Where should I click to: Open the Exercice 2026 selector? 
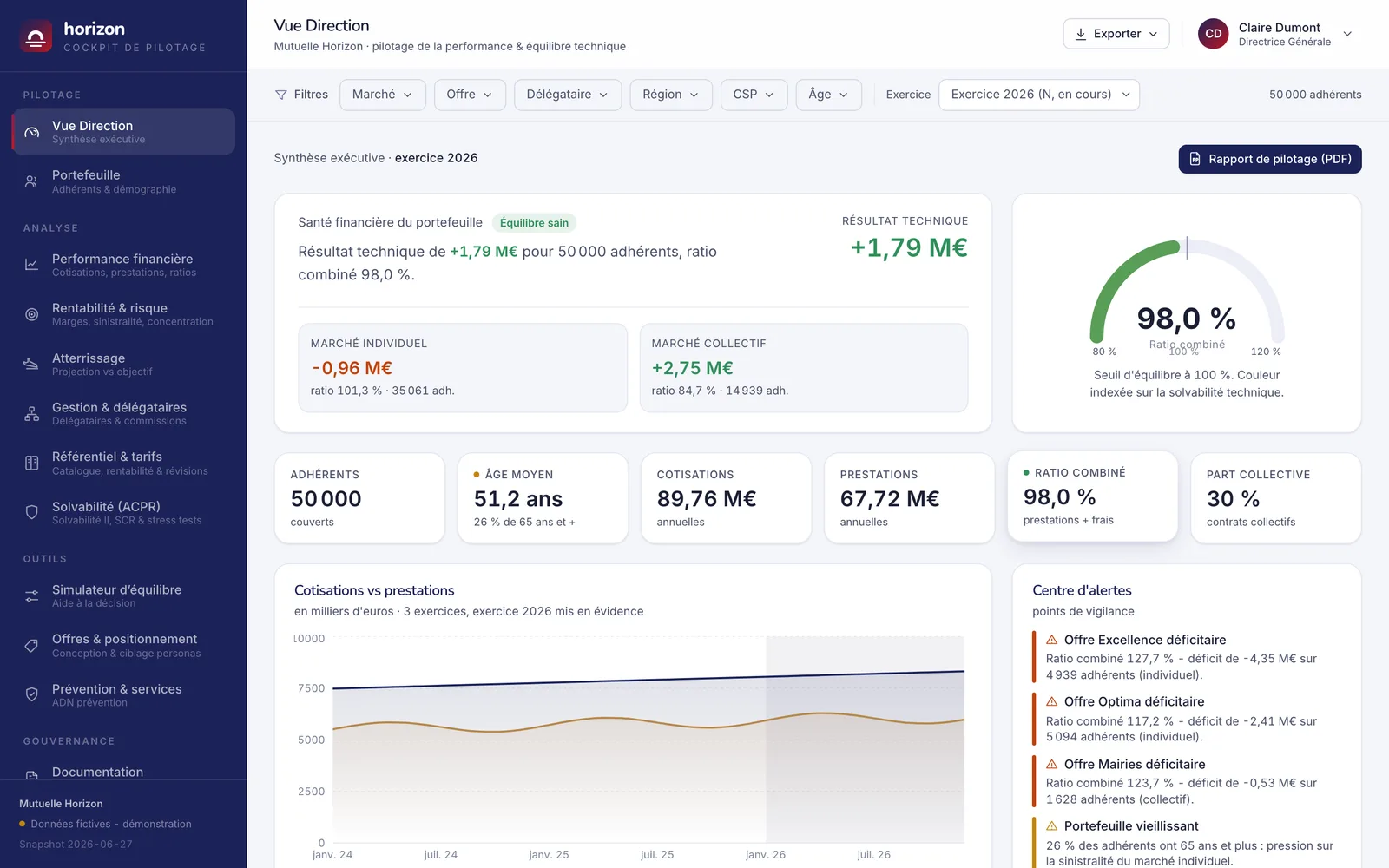pyautogui.click(x=1039, y=95)
